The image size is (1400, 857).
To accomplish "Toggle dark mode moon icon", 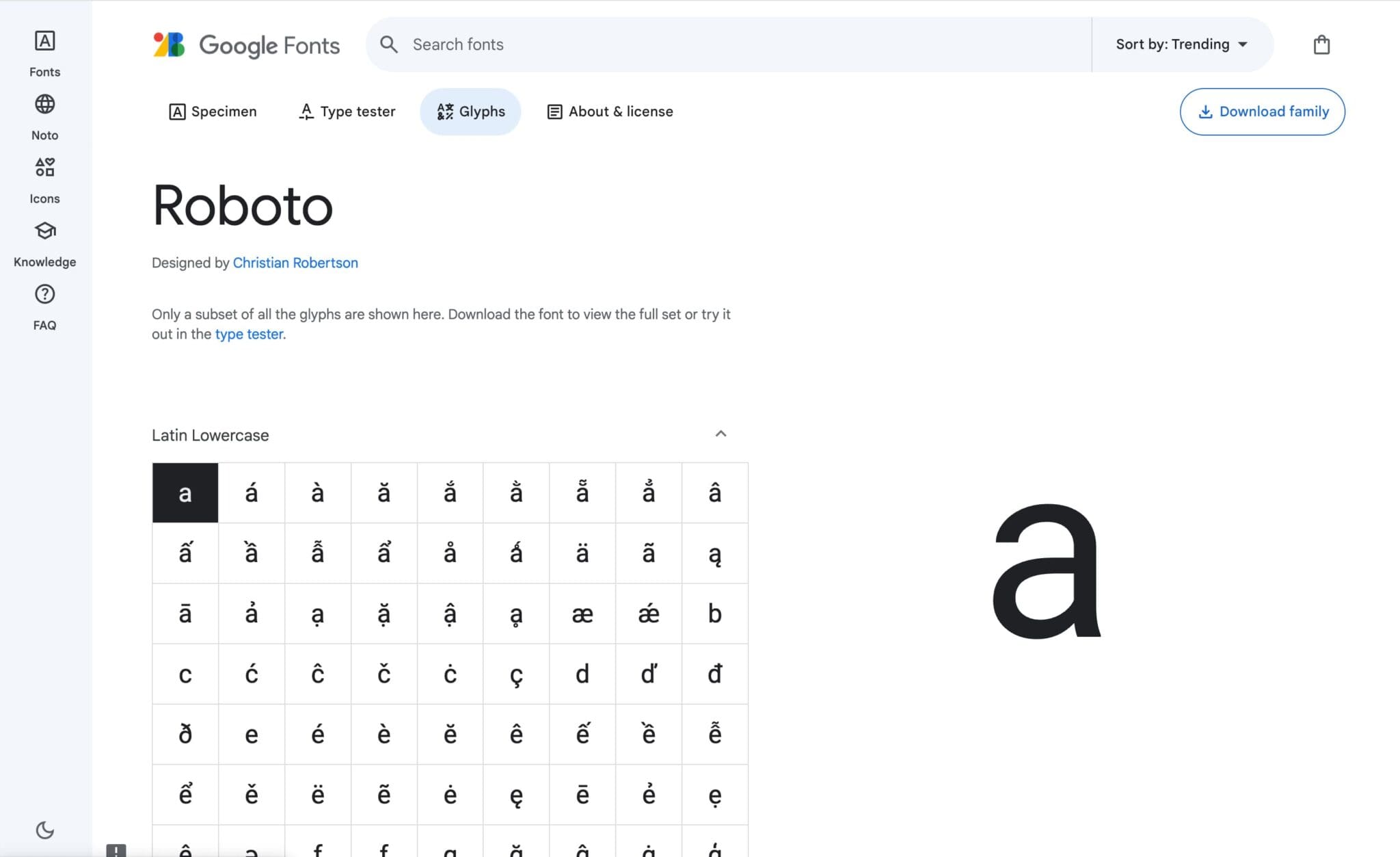I will pyautogui.click(x=44, y=830).
